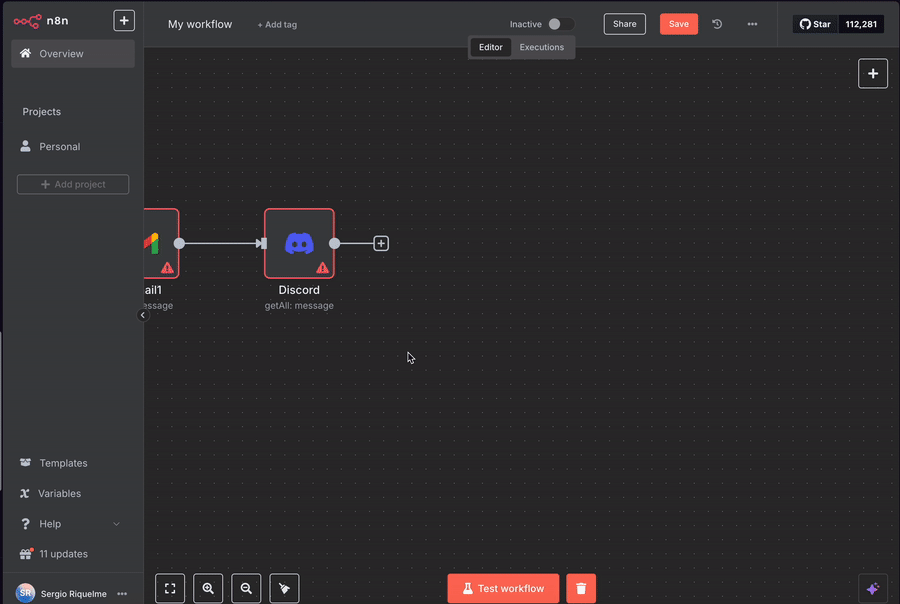Collapse the left sidebar
The width and height of the screenshot is (900, 604).
pos(142,315)
